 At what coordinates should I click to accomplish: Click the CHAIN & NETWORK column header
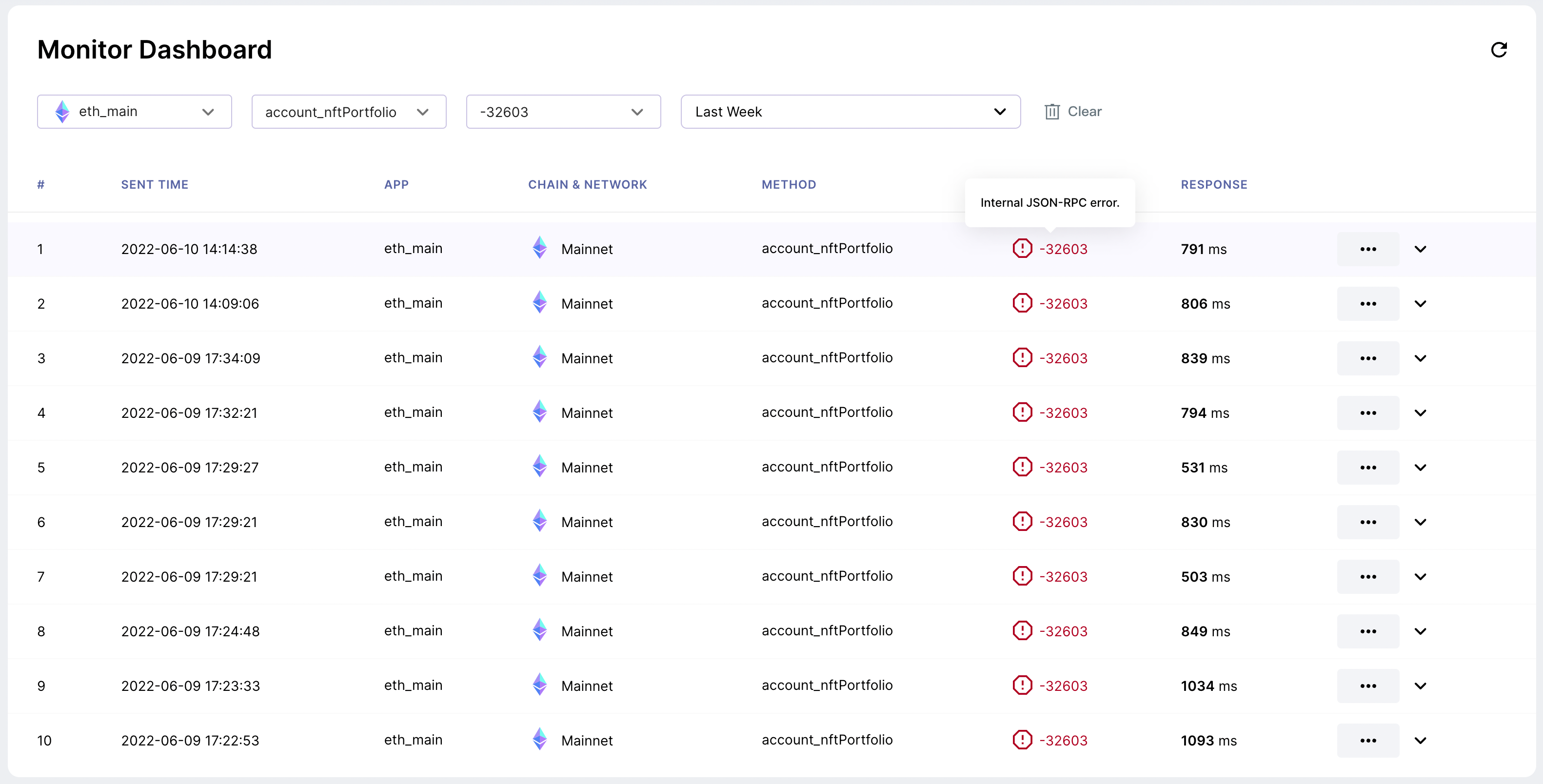pos(588,184)
